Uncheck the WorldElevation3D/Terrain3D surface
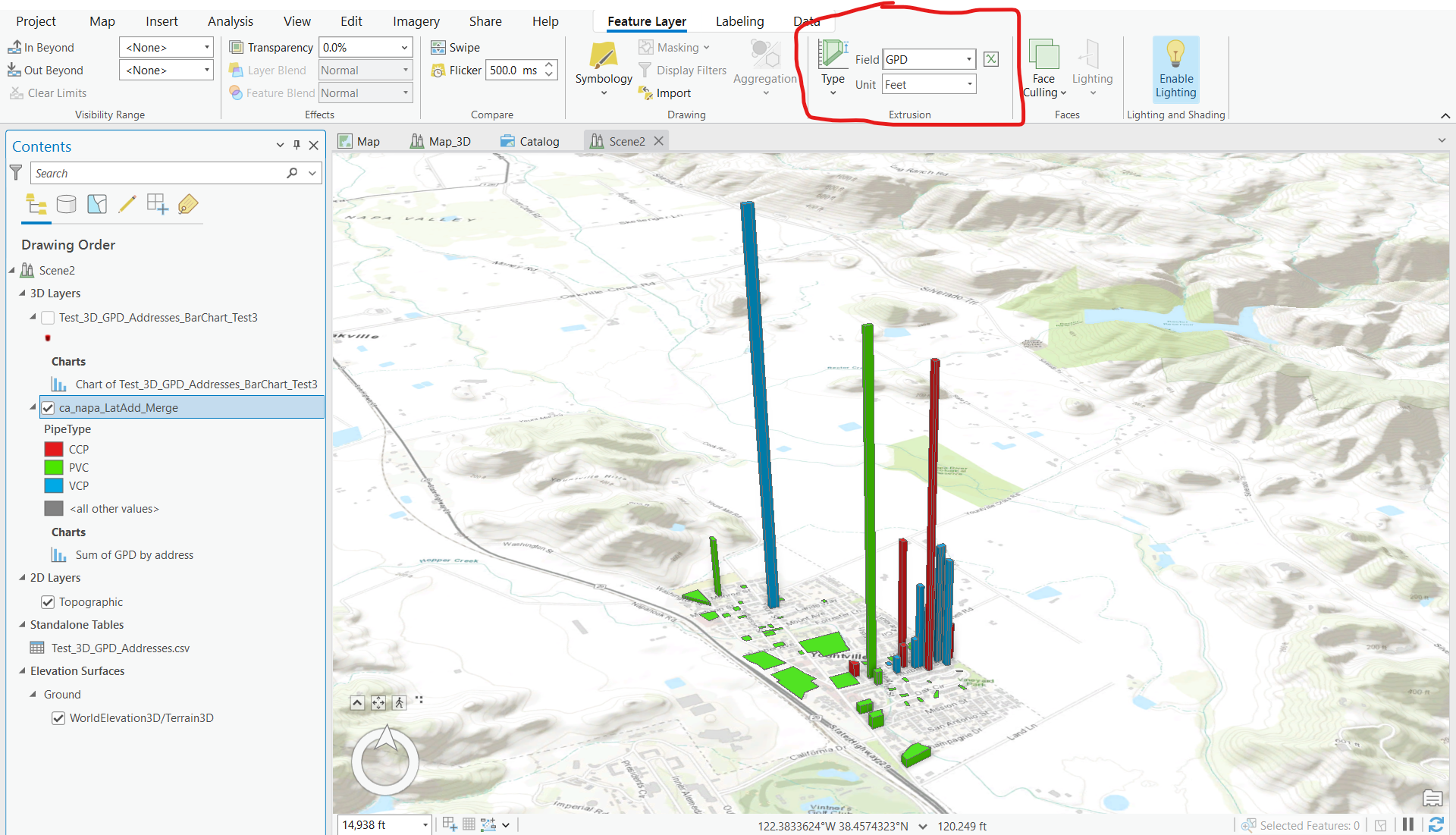Image resolution: width=1456 pixels, height=835 pixels. tap(58, 717)
